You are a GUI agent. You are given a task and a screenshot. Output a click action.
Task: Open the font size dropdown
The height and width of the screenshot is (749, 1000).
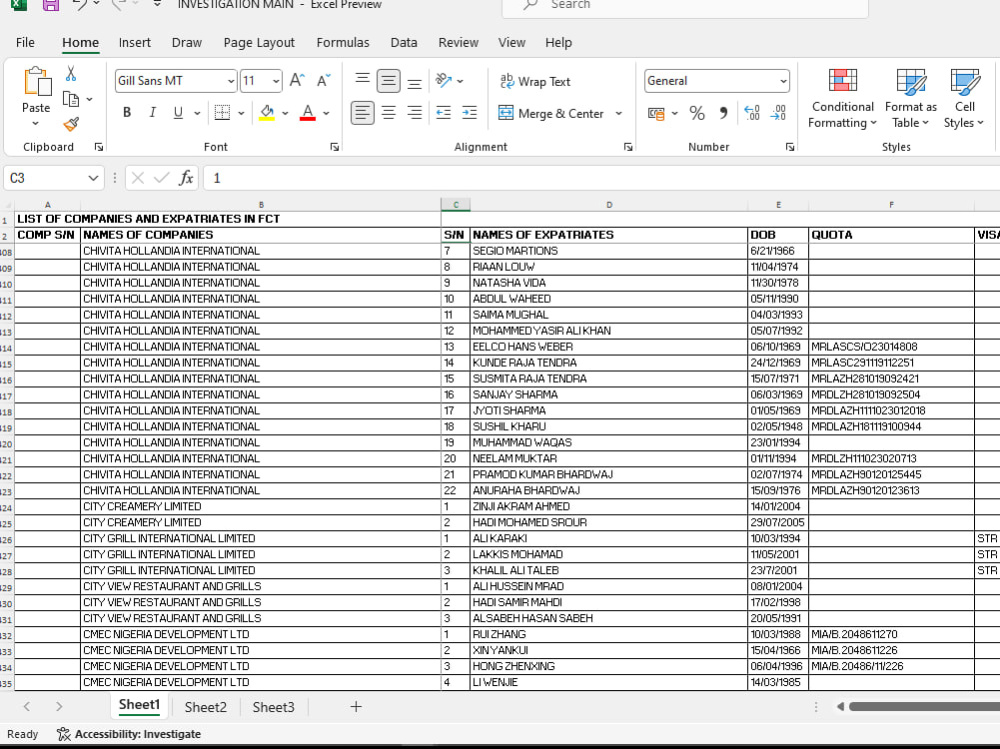click(x=276, y=81)
